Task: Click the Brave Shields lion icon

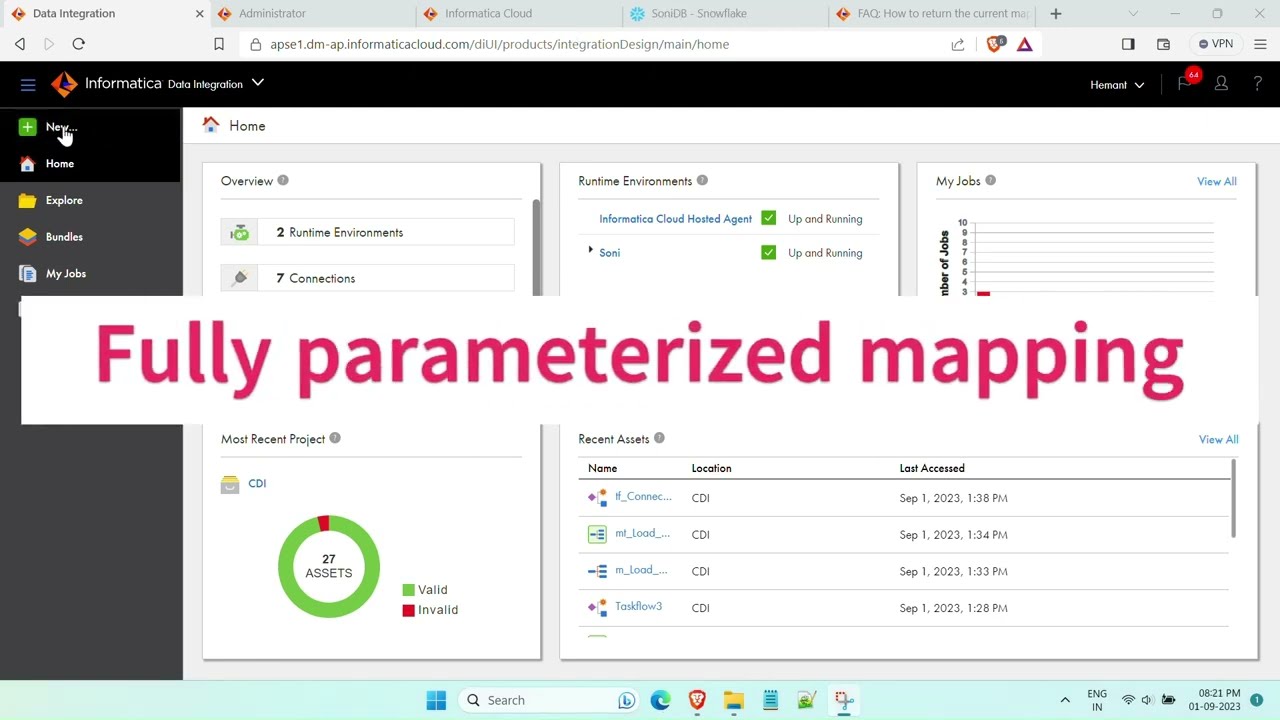Action: [994, 44]
